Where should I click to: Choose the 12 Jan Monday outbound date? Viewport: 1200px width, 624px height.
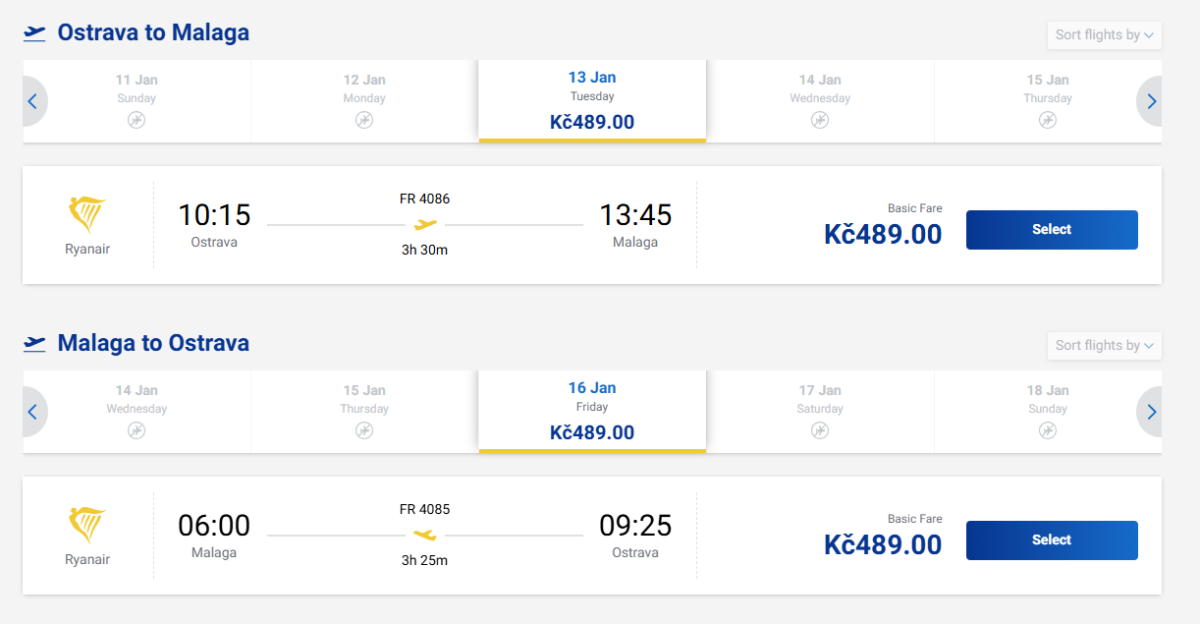(364, 100)
